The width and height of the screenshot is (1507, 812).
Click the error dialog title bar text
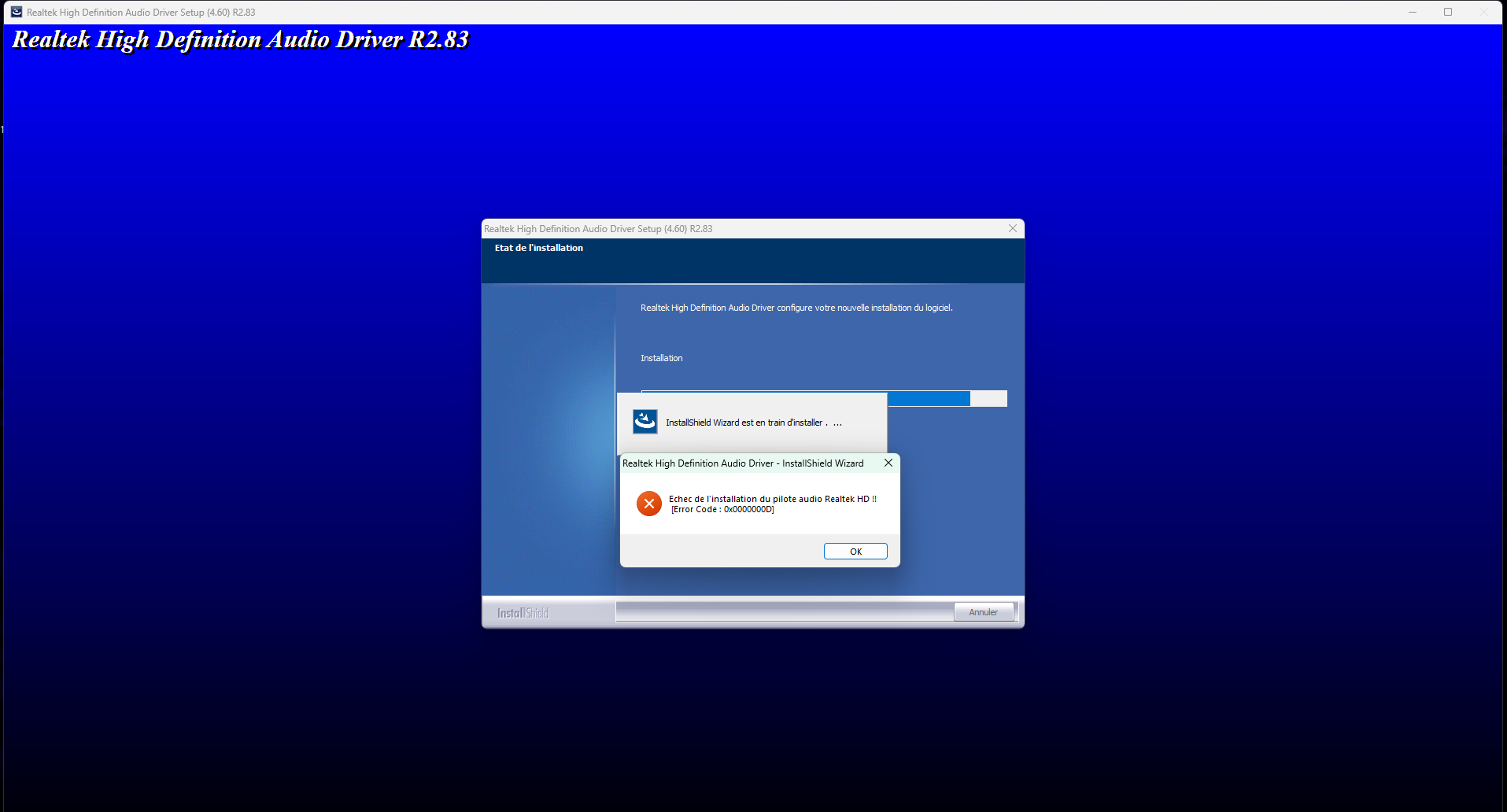pos(743,463)
